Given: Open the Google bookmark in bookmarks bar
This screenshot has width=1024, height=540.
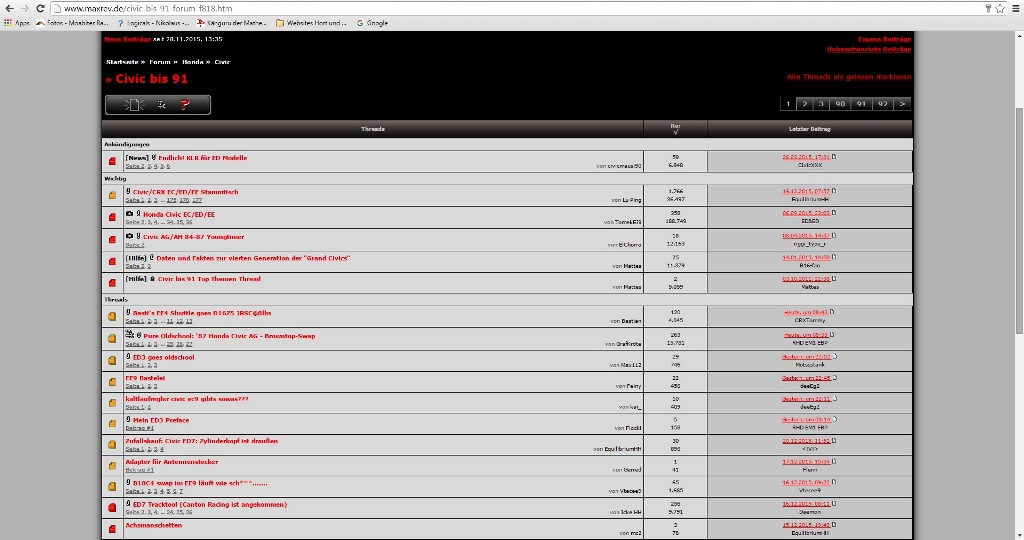Looking at the screenshot, I should (372, 22).
